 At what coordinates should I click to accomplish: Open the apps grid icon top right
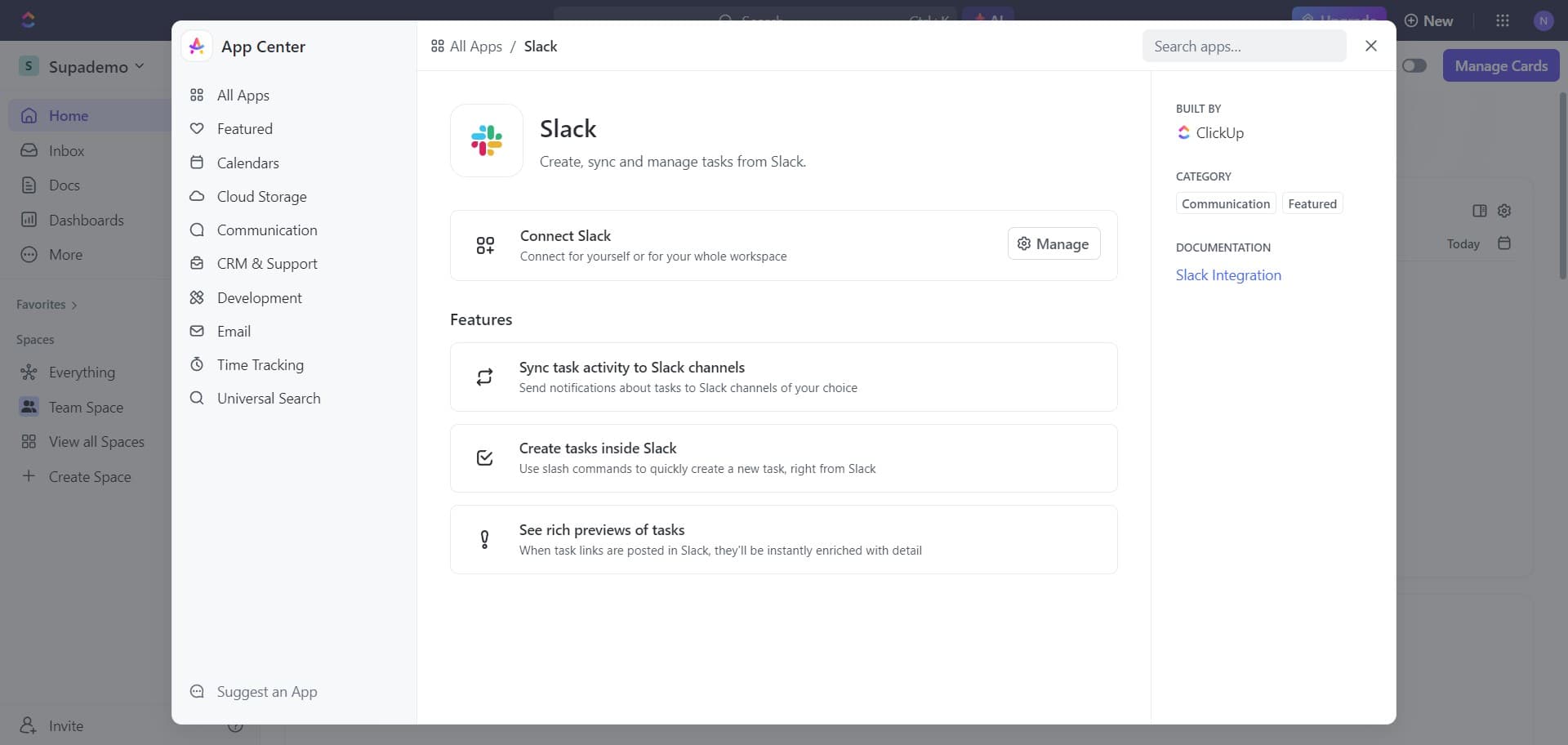coord(1503,20)
